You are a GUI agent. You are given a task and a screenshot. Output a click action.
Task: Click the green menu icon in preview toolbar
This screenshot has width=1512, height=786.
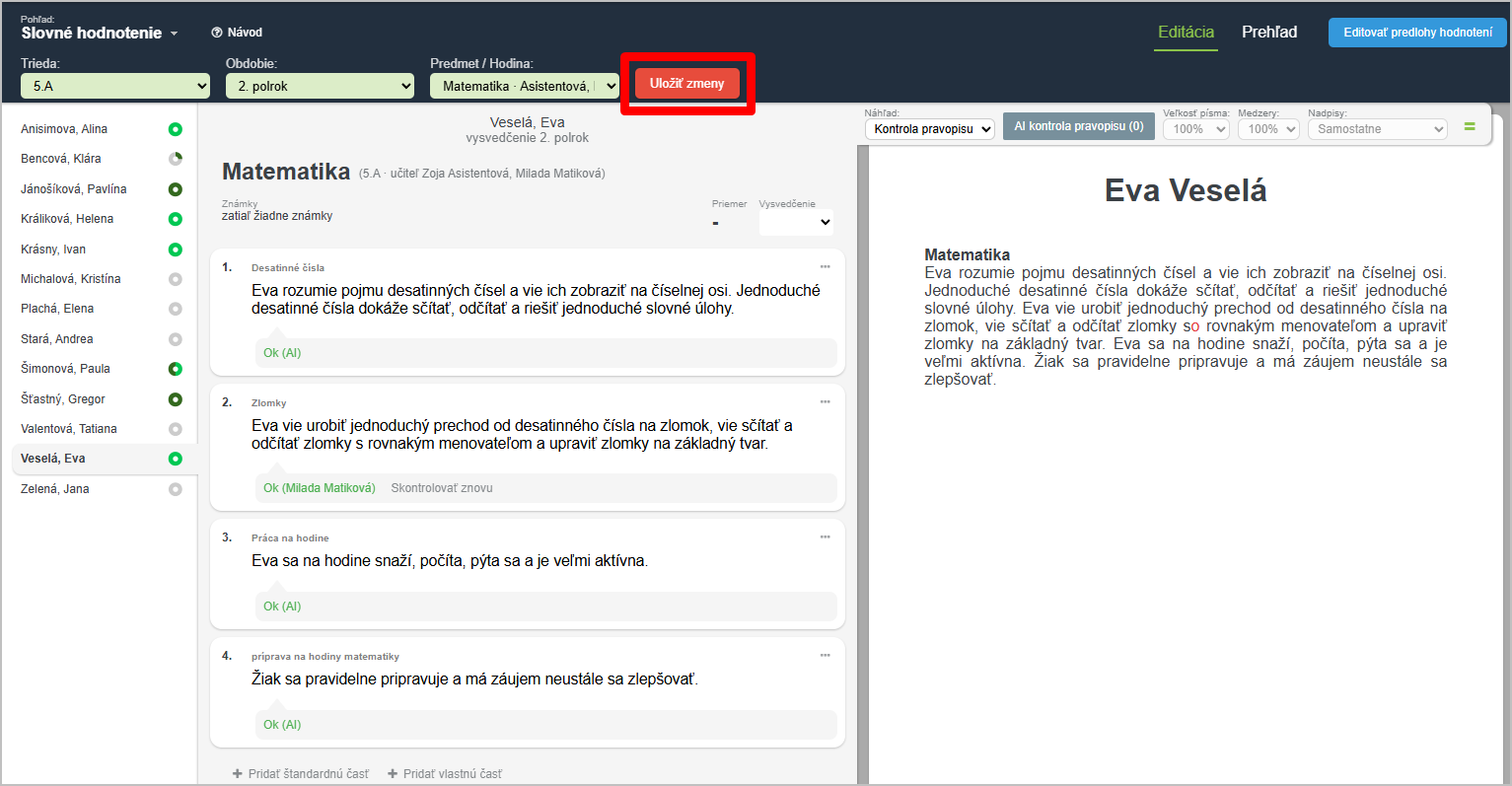(1469, 127)
